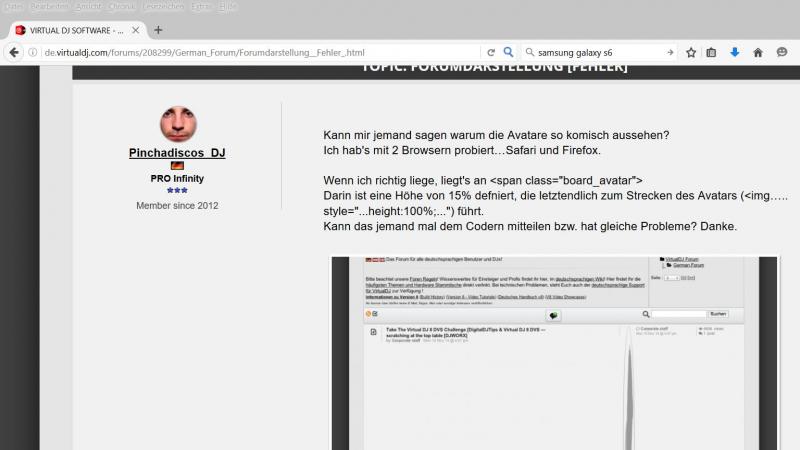This screenshot has height=450, width=800.
Task: Click the line 'style="...height:100%;...") führt.'
Action: tap(403, 211)
